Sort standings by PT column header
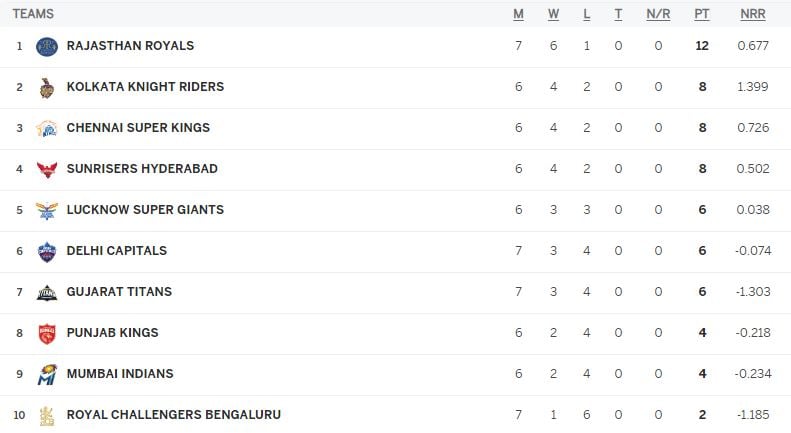 pyautogui.click(x=702, y=14)
